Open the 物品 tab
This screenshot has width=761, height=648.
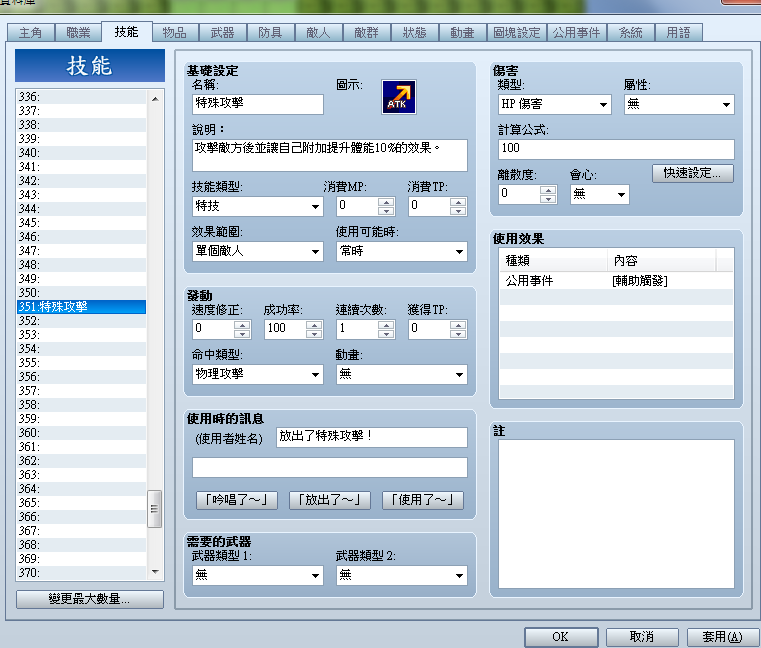pyautogui.click(x=175, y=33)
